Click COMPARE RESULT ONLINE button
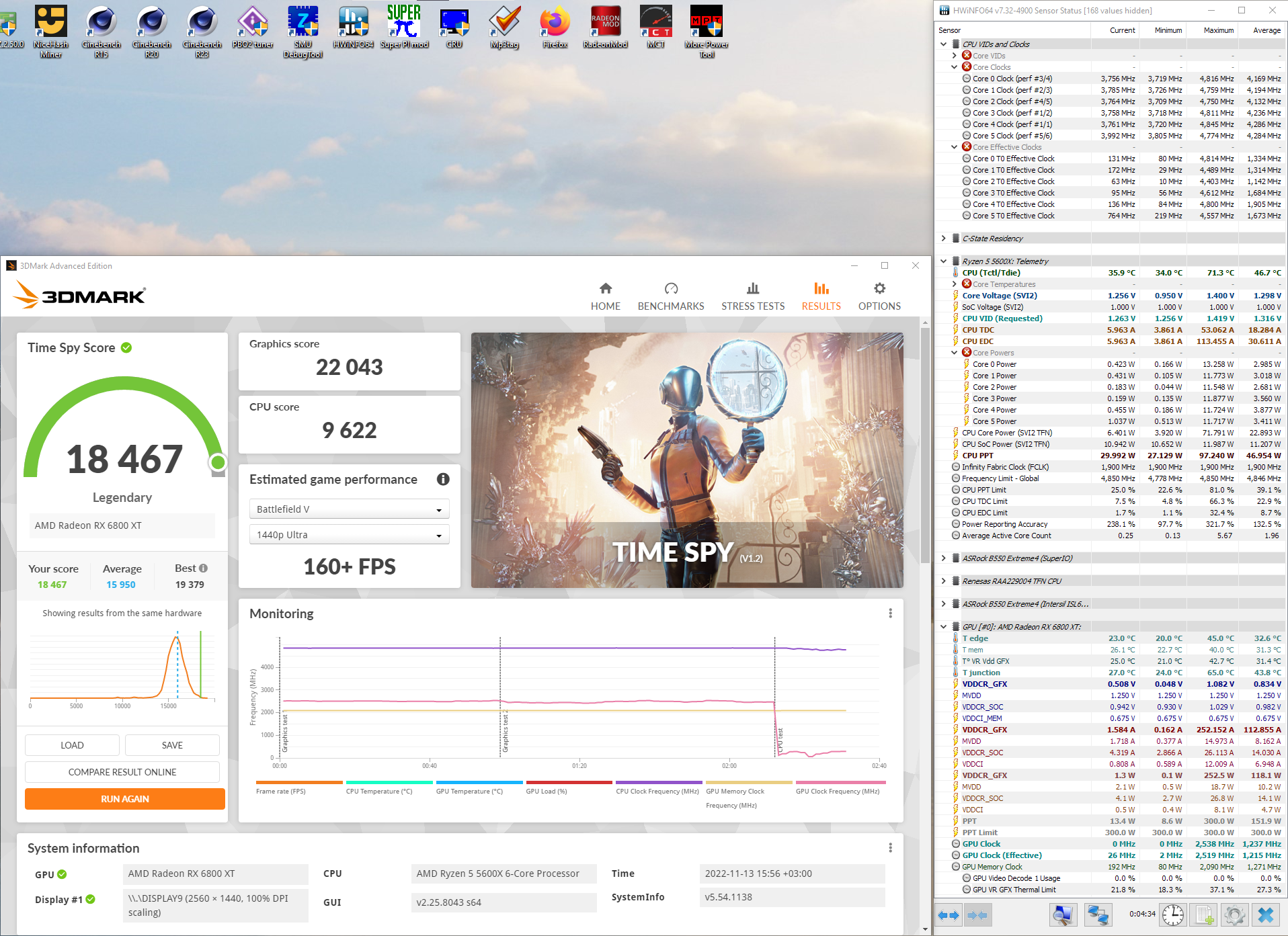 [x=122, y=772]
